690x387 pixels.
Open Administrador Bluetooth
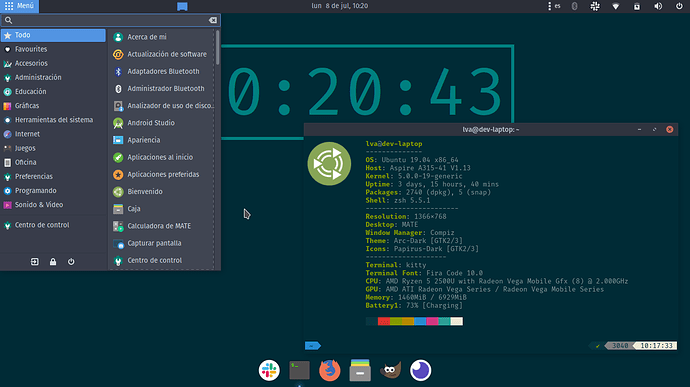(162, 88)
